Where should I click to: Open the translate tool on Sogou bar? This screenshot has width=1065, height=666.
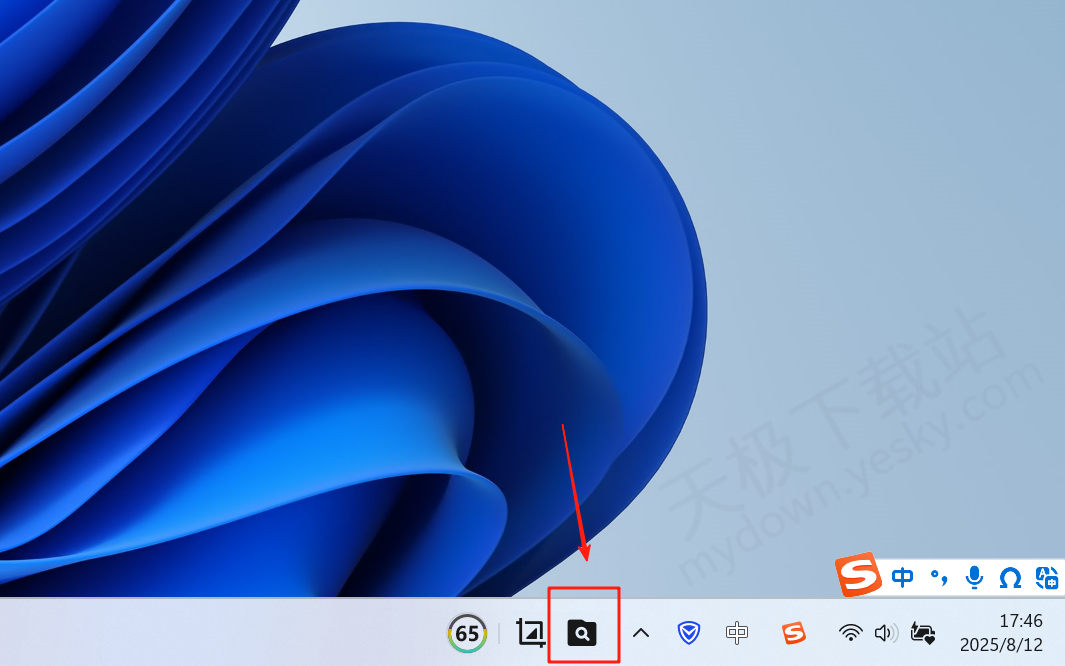1046,577
